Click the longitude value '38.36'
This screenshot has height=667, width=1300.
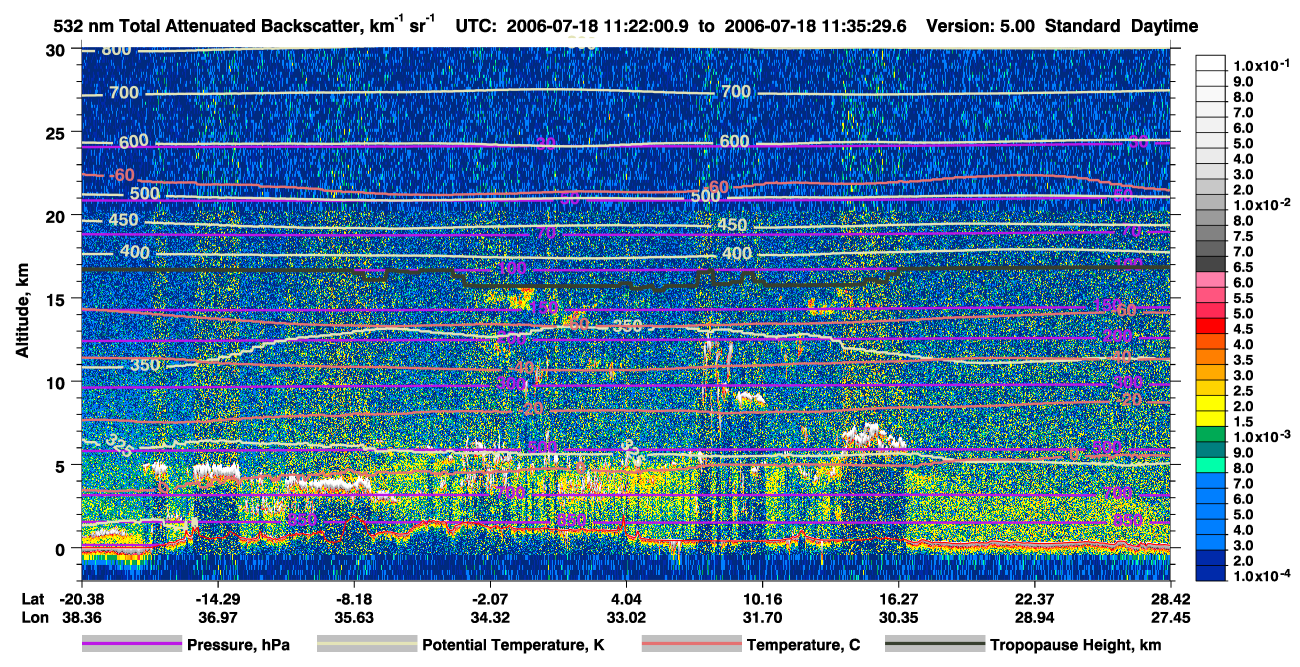(81, 617)
